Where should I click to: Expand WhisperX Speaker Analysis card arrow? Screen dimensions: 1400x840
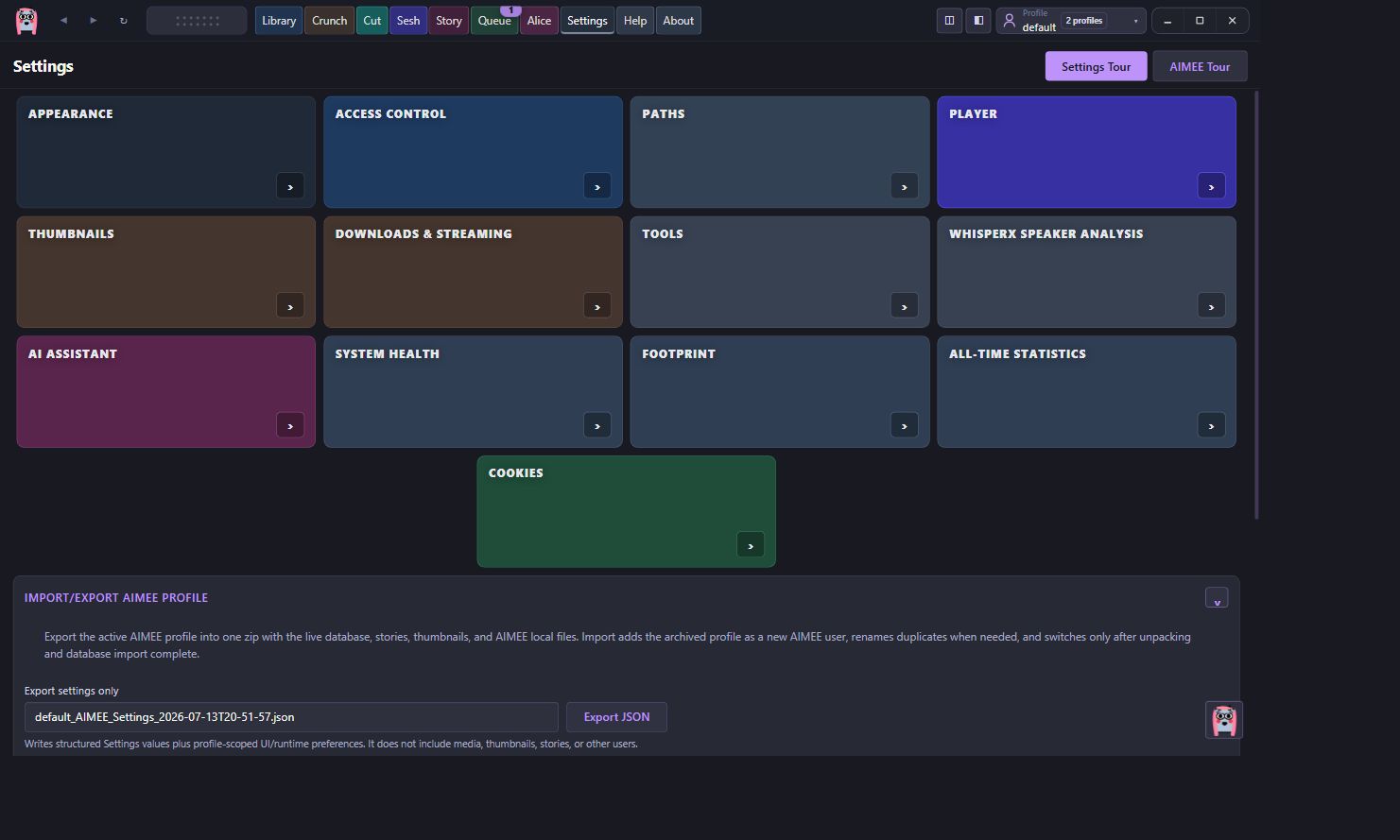point(1212,306)
